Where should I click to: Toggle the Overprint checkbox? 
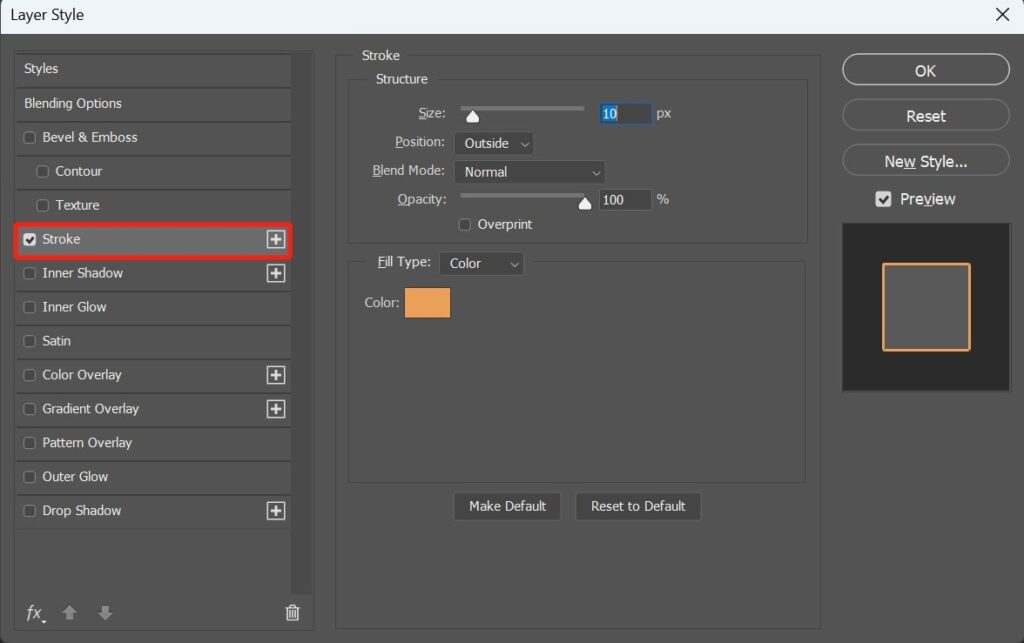(464, 225)
